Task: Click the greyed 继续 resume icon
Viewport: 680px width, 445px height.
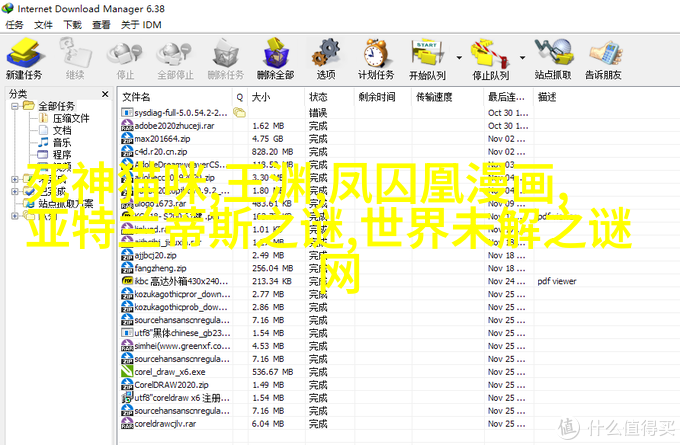Action: click(75, 52)
